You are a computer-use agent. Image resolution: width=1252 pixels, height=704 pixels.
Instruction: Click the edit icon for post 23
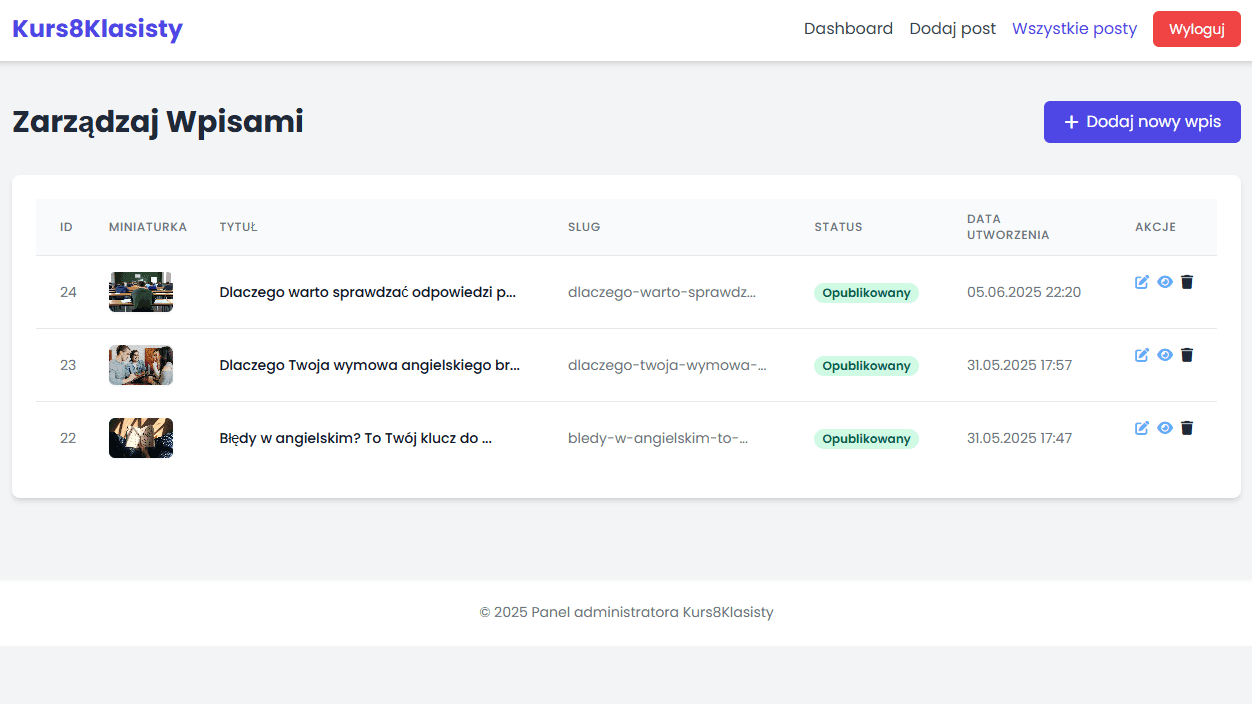pos(1142,355)
